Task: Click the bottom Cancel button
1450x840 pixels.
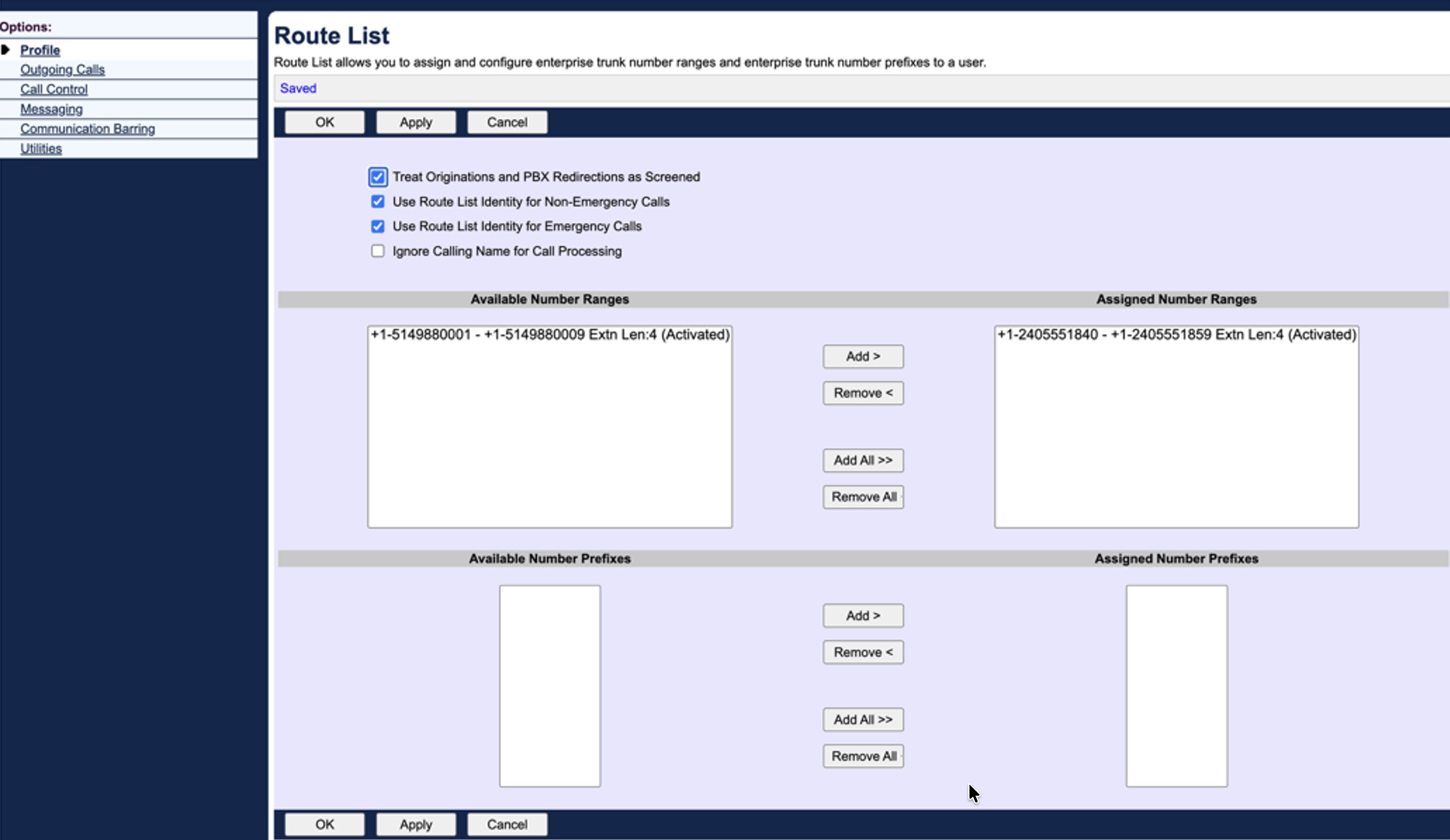Action: pyautogui.click(x=507, y=824)
